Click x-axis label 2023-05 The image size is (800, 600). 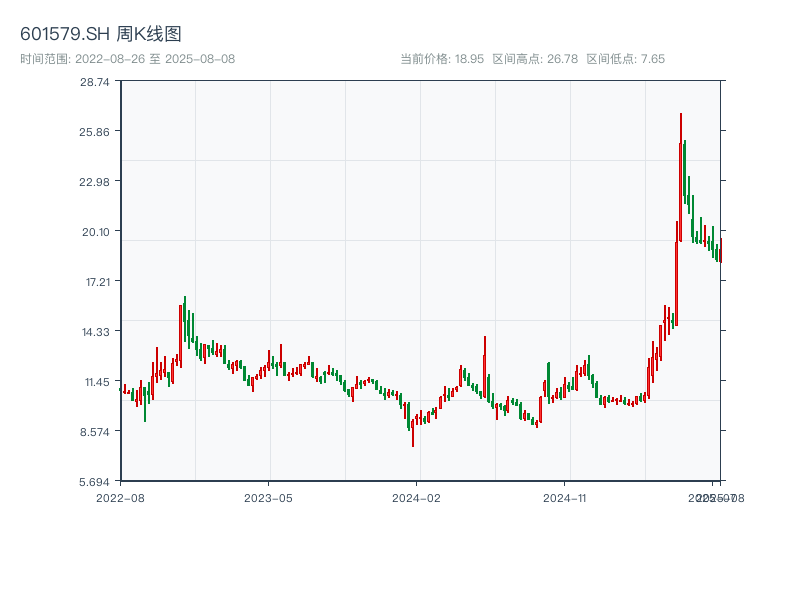click(268, 498)
